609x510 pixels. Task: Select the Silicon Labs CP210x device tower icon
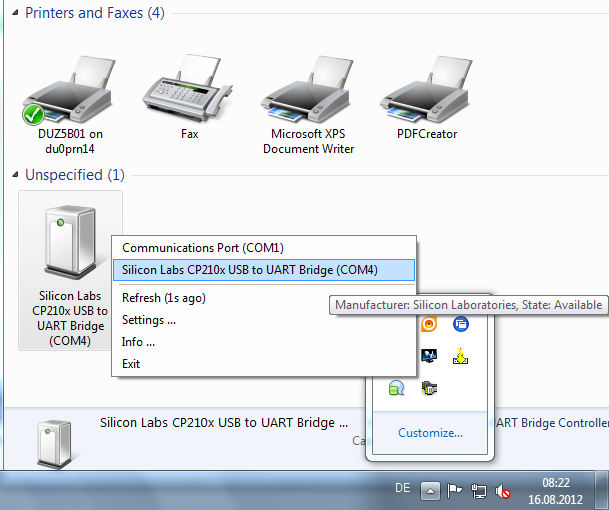(x=70, y=243)
